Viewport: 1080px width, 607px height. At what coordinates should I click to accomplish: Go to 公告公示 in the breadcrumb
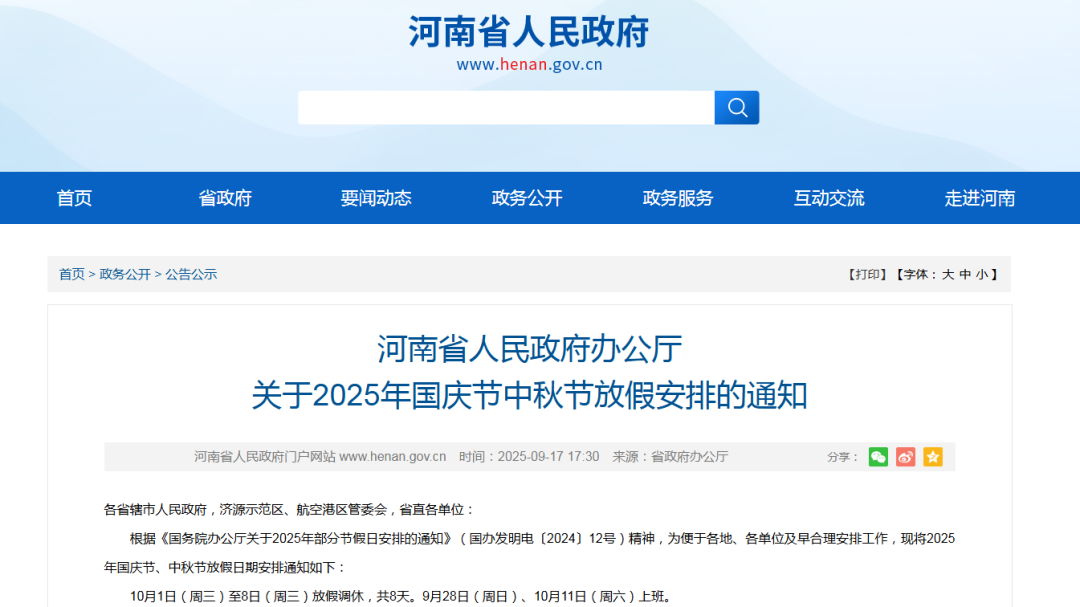pos(191,274)
